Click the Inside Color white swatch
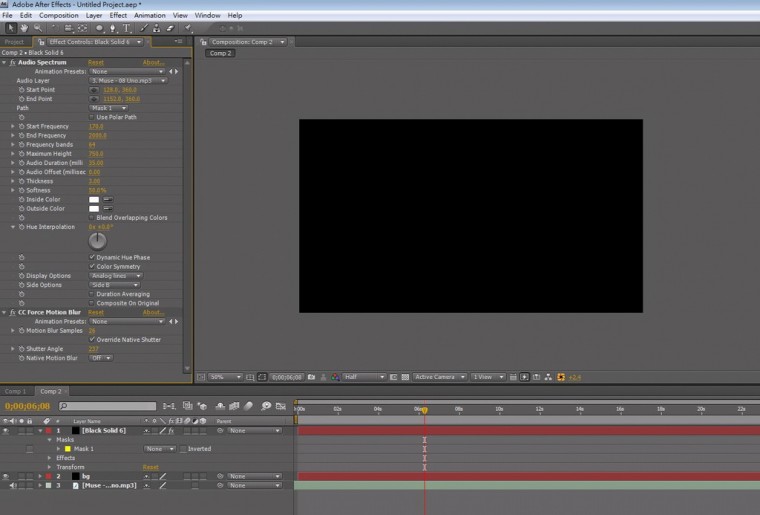The width and height of the screenshot is (760, 515). pos(94,199)
